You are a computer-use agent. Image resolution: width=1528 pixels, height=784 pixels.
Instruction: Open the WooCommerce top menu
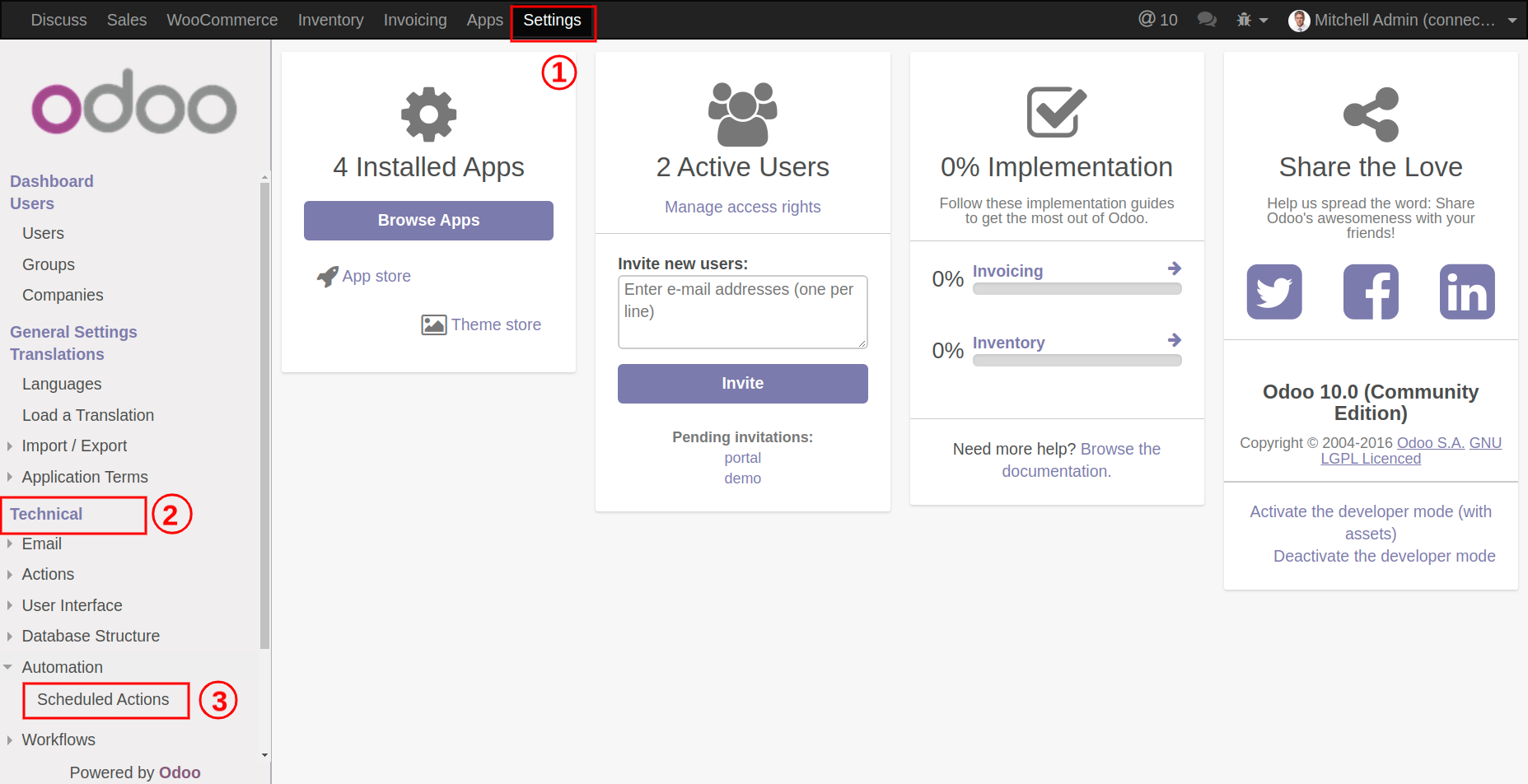click(222, 20)
